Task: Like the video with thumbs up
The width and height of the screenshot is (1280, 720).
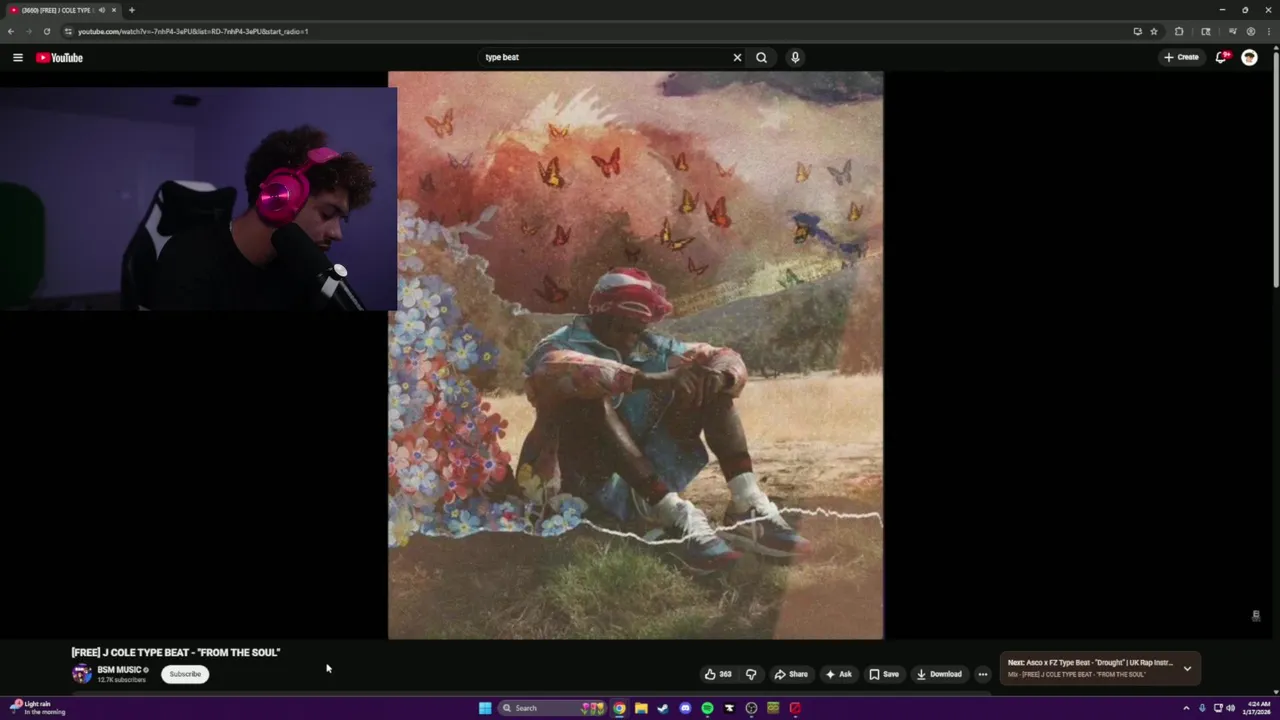Action: [x=718, y=674]
